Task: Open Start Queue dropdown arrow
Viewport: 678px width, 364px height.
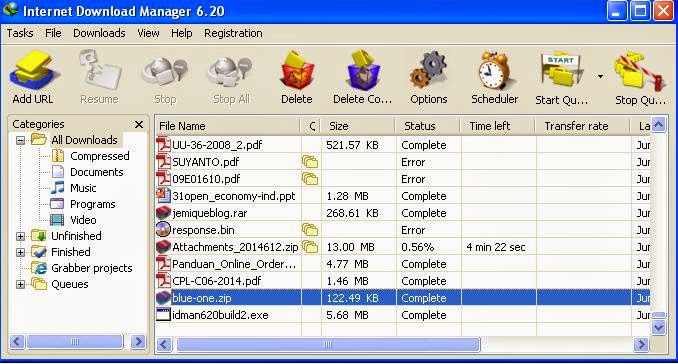Action: [x=600, y=77]
